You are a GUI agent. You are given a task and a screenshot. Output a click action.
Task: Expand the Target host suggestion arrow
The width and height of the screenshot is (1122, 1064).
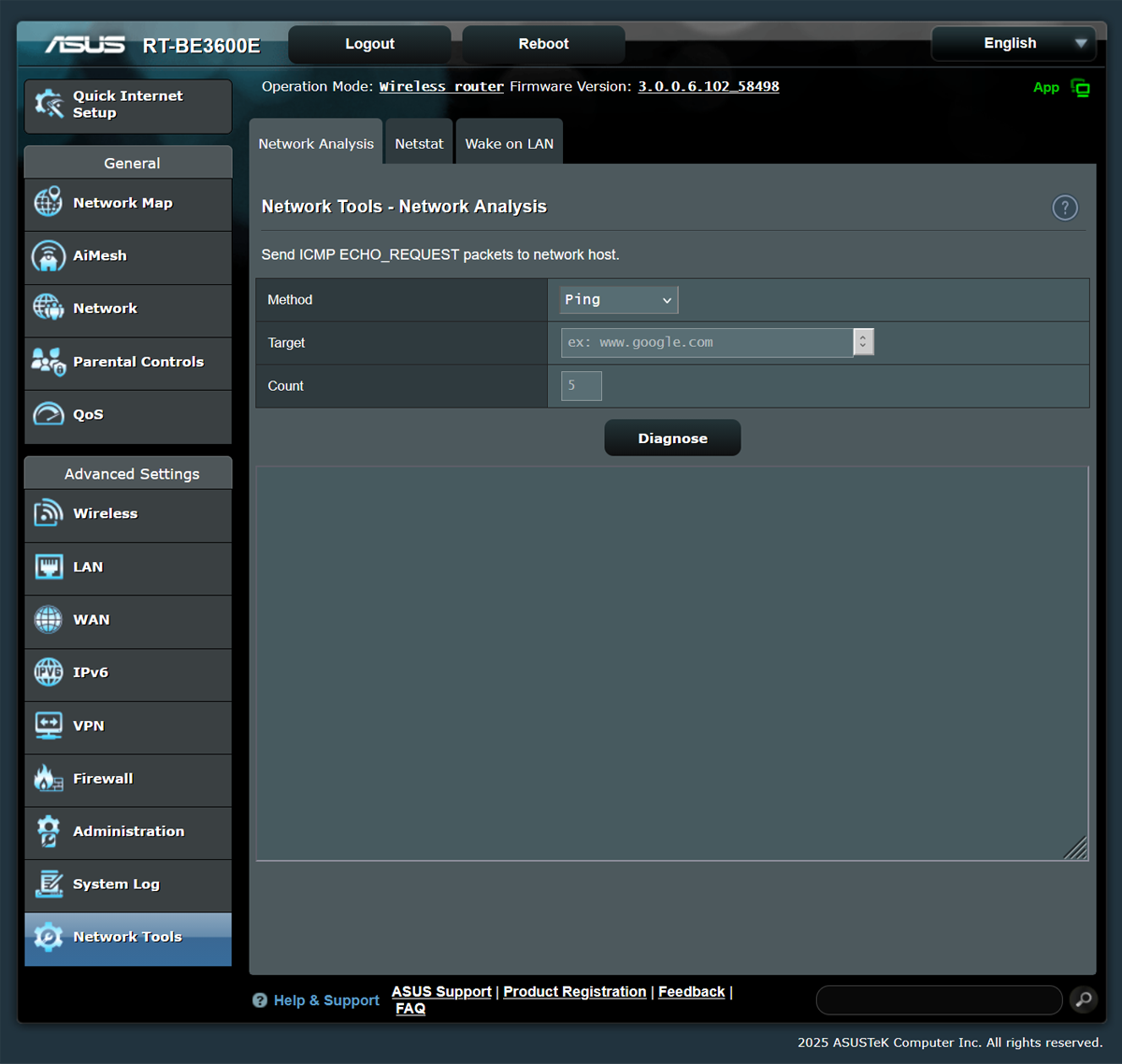click(x=863, y=342)
